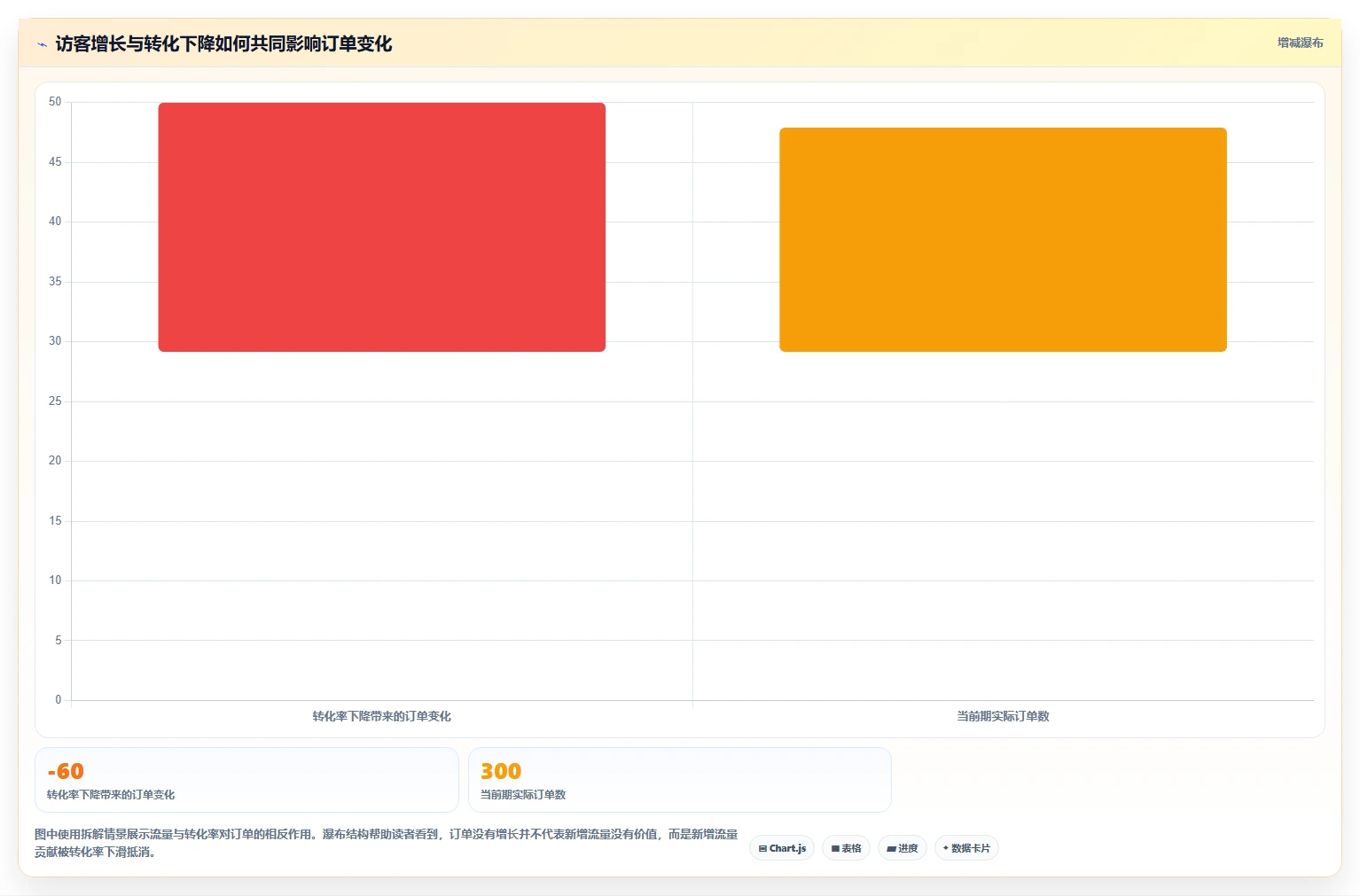Click the description paragraph starting 图中使用拆解情景

pos(387,843)
